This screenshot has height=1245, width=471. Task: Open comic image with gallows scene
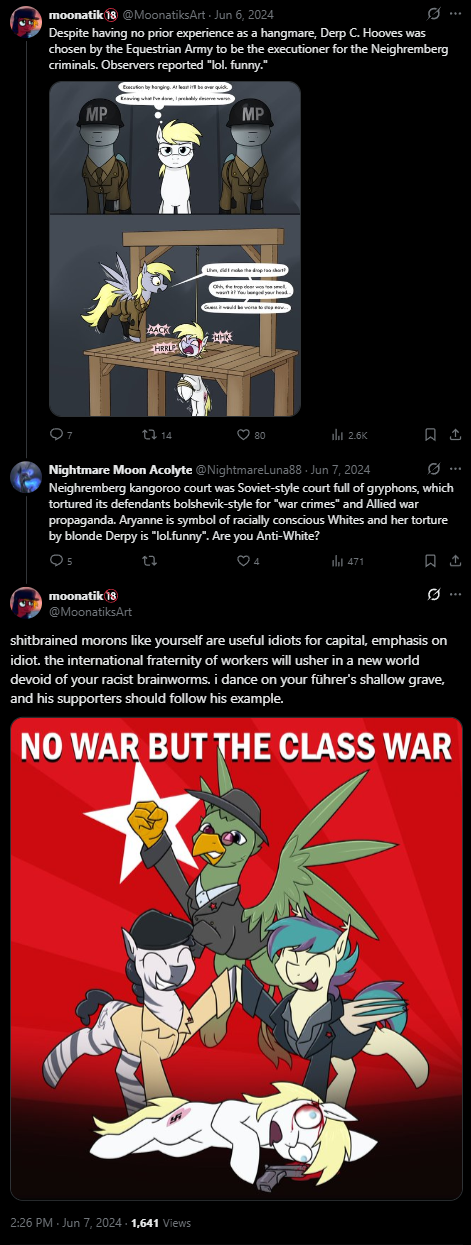point(175,249)
